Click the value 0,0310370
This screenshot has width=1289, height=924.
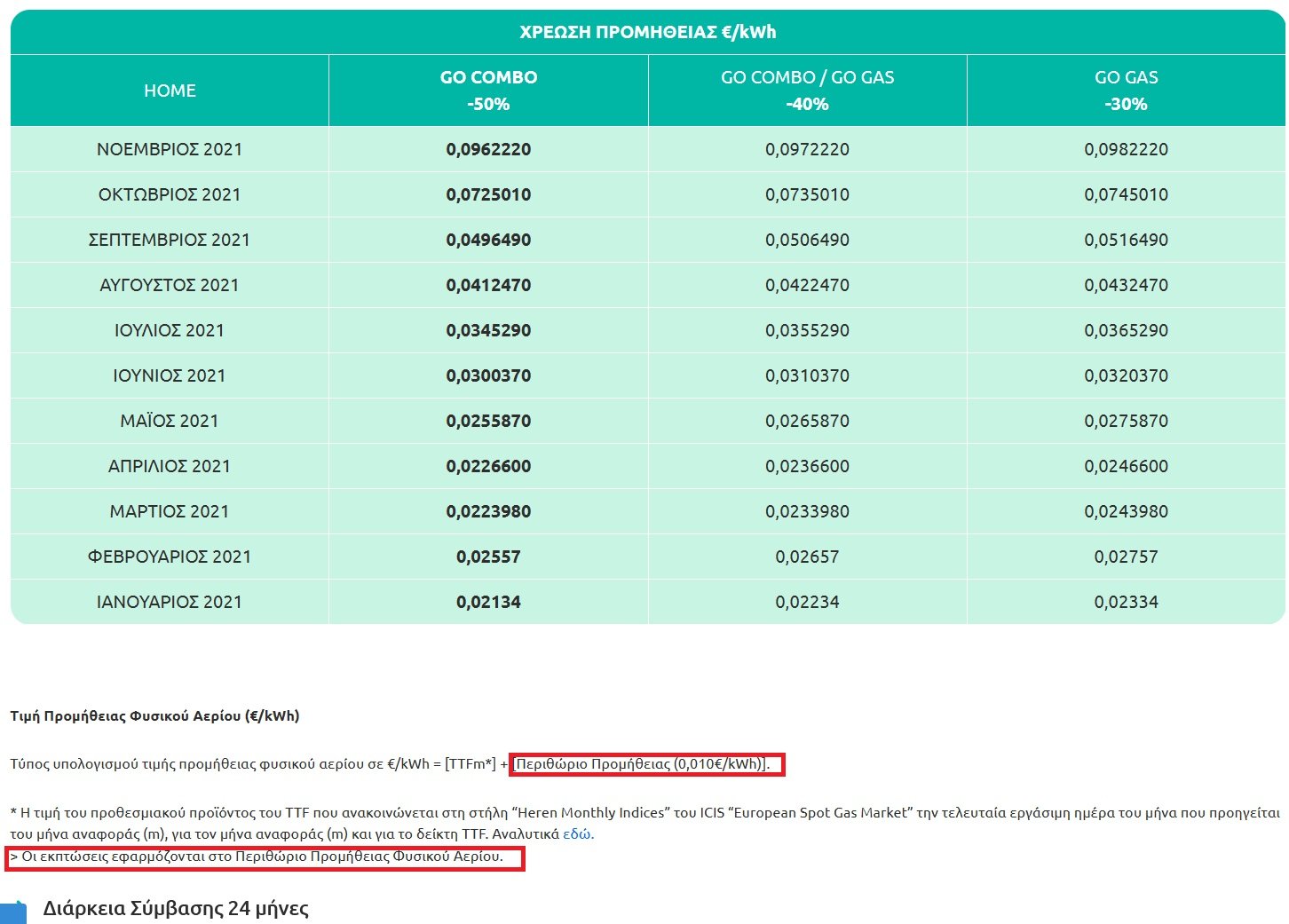point(807,375)
